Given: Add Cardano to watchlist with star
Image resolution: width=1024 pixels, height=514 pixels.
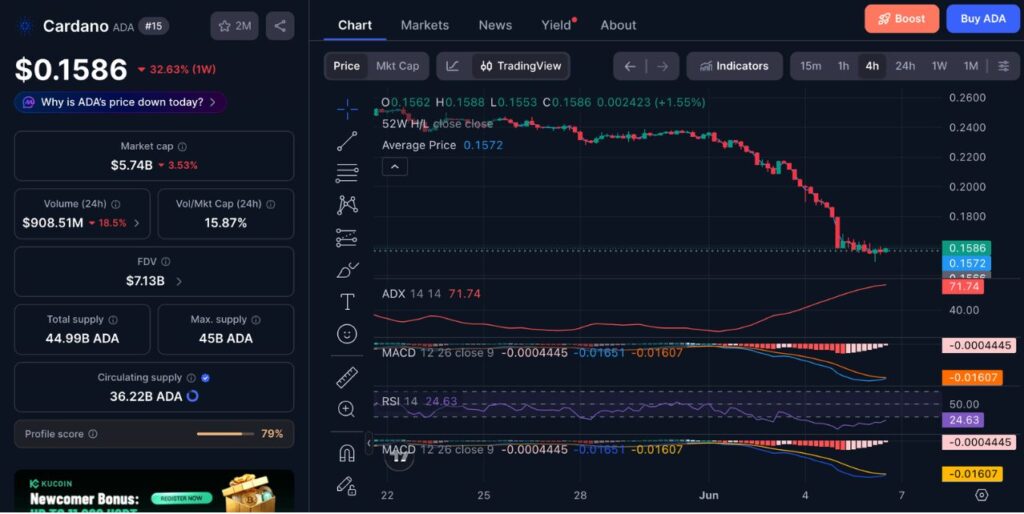Looking at the screenshot, I should click(234, 26).
